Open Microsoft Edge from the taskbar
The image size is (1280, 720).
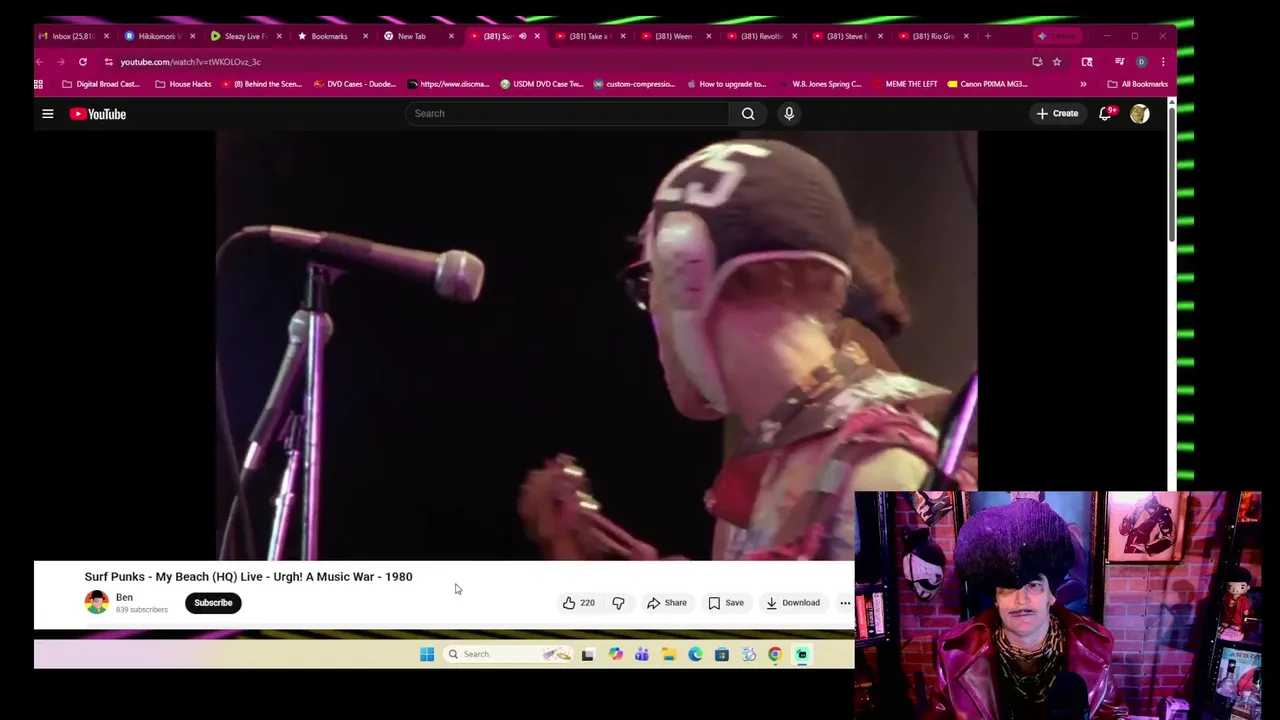695,654
